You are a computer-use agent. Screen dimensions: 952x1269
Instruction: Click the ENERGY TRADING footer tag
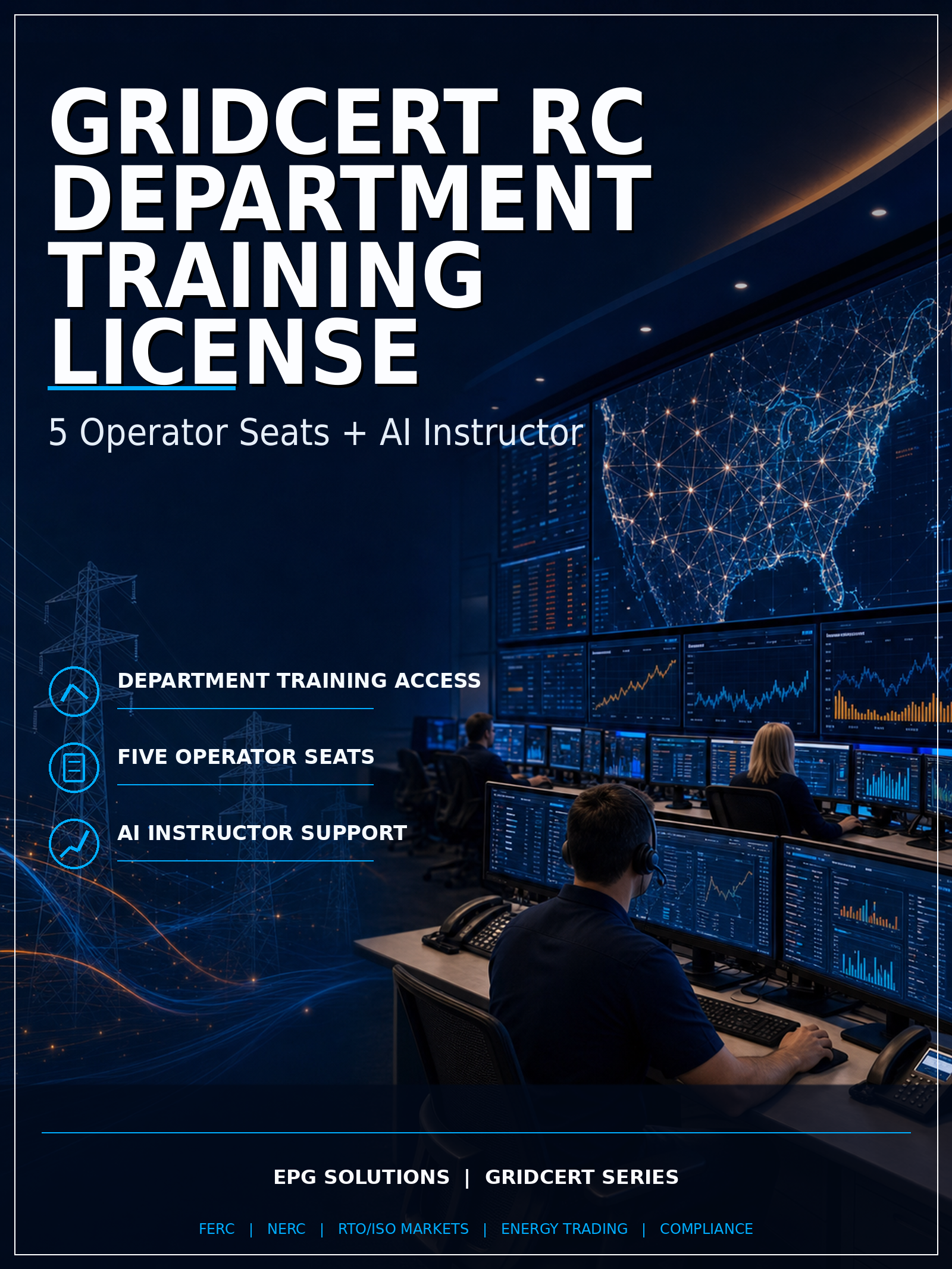click(564, 1229)
